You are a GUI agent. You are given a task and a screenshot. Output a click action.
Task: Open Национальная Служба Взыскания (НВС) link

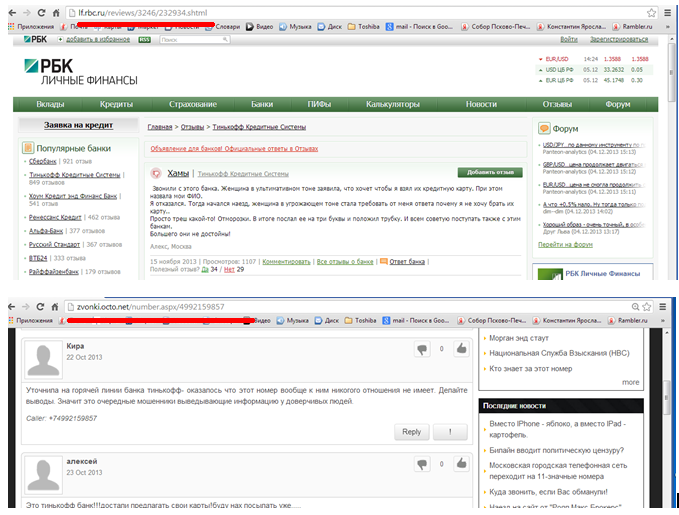point(559,353)
